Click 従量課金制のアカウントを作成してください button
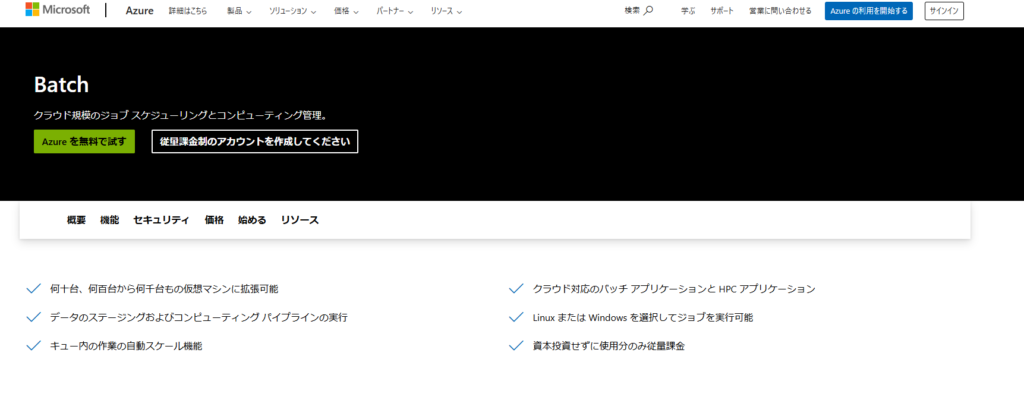1024x400 pixels. 254,142
